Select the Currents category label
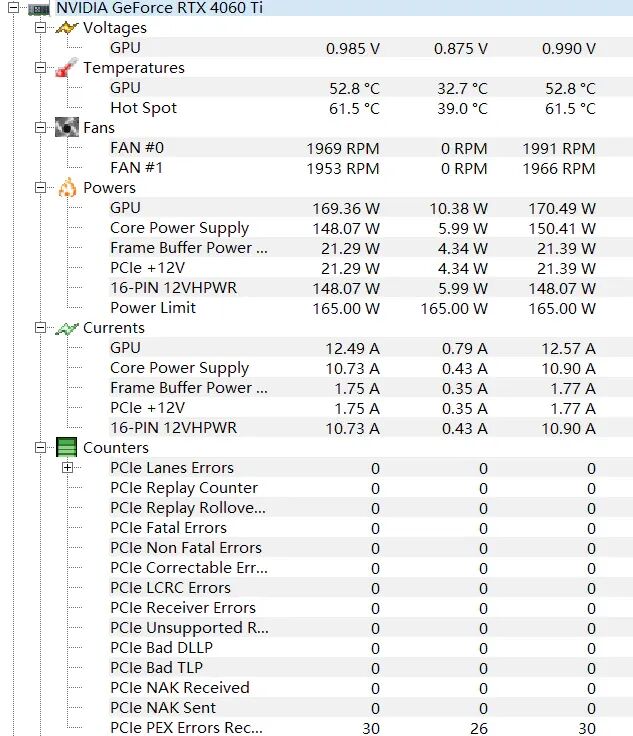 [x=114, y=328]
